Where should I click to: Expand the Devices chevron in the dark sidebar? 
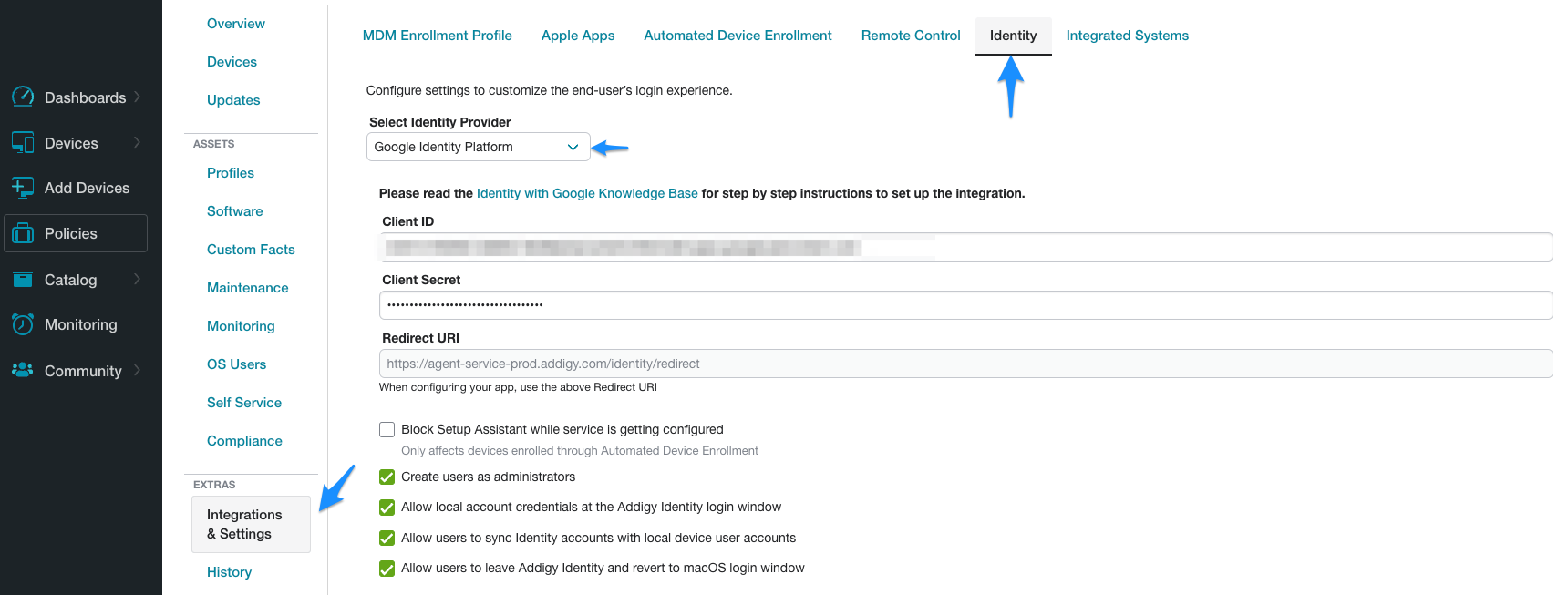138,142
